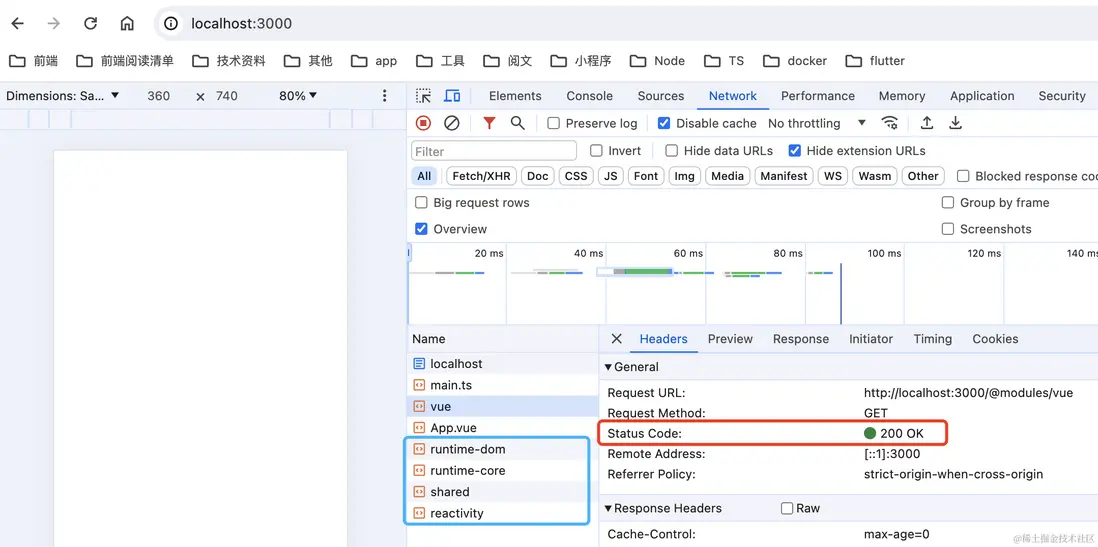Viewport: 1098px width, 547px height.
Task: Click the localhost:3000 address bar
Action: tap(625, 24)
